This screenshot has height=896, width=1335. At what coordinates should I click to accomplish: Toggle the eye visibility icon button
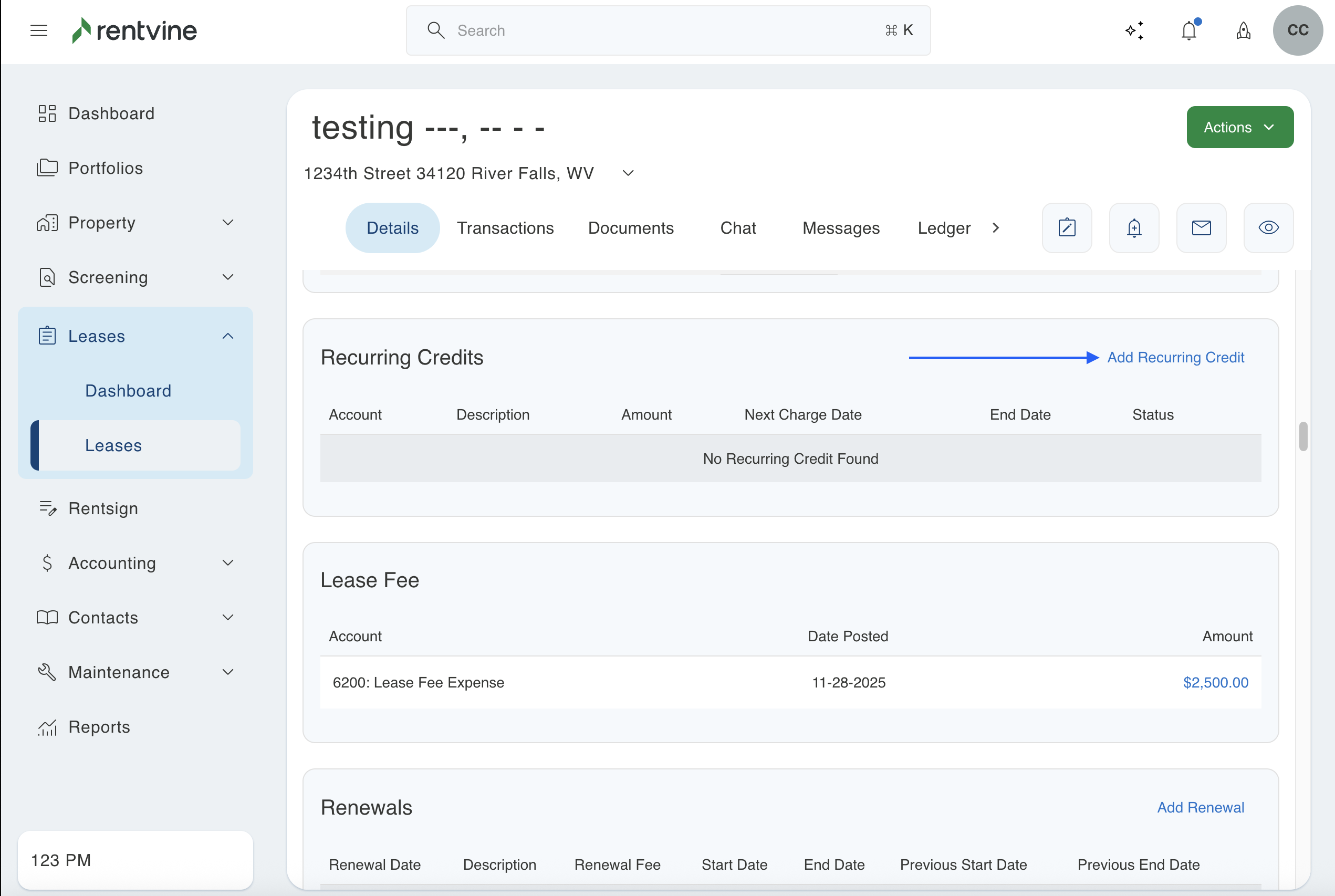click(x=1268, y=228)
